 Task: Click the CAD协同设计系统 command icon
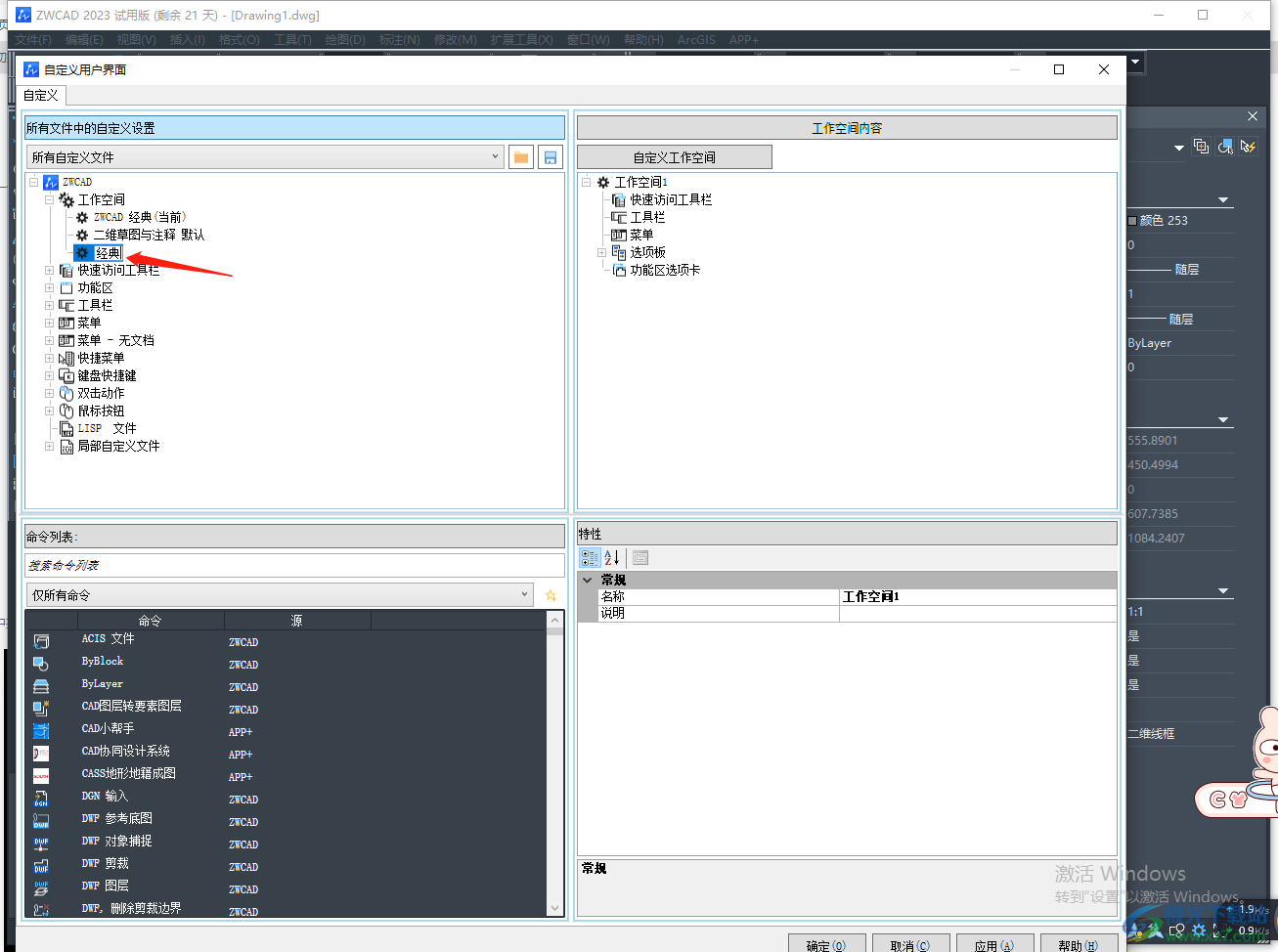click(41, 754)
